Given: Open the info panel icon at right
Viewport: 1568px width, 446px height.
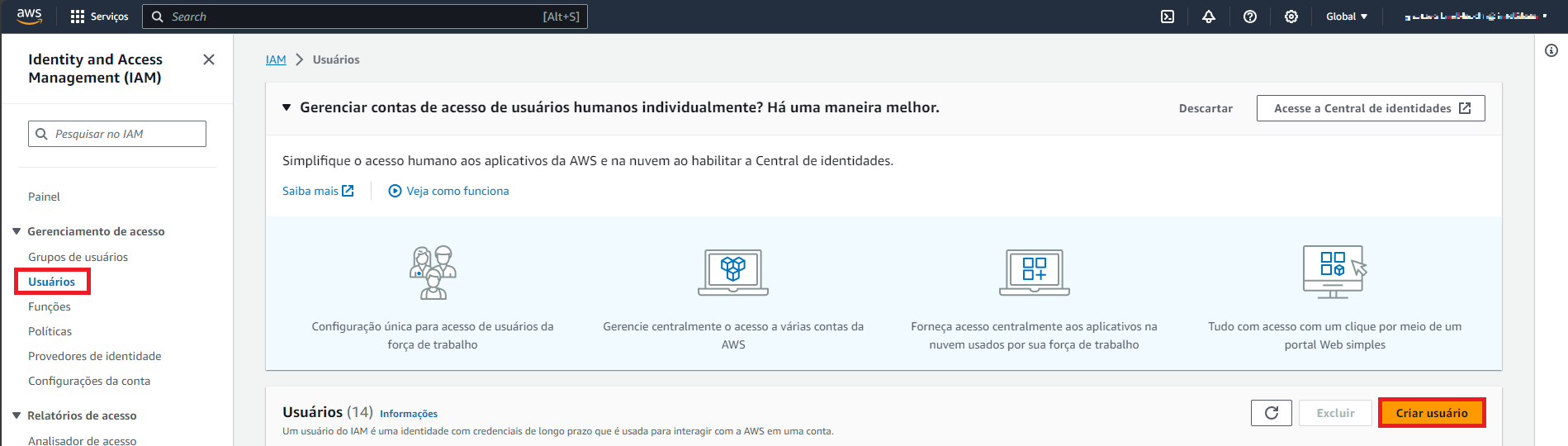Looking at the screenshot, I should coord(1551,51).
